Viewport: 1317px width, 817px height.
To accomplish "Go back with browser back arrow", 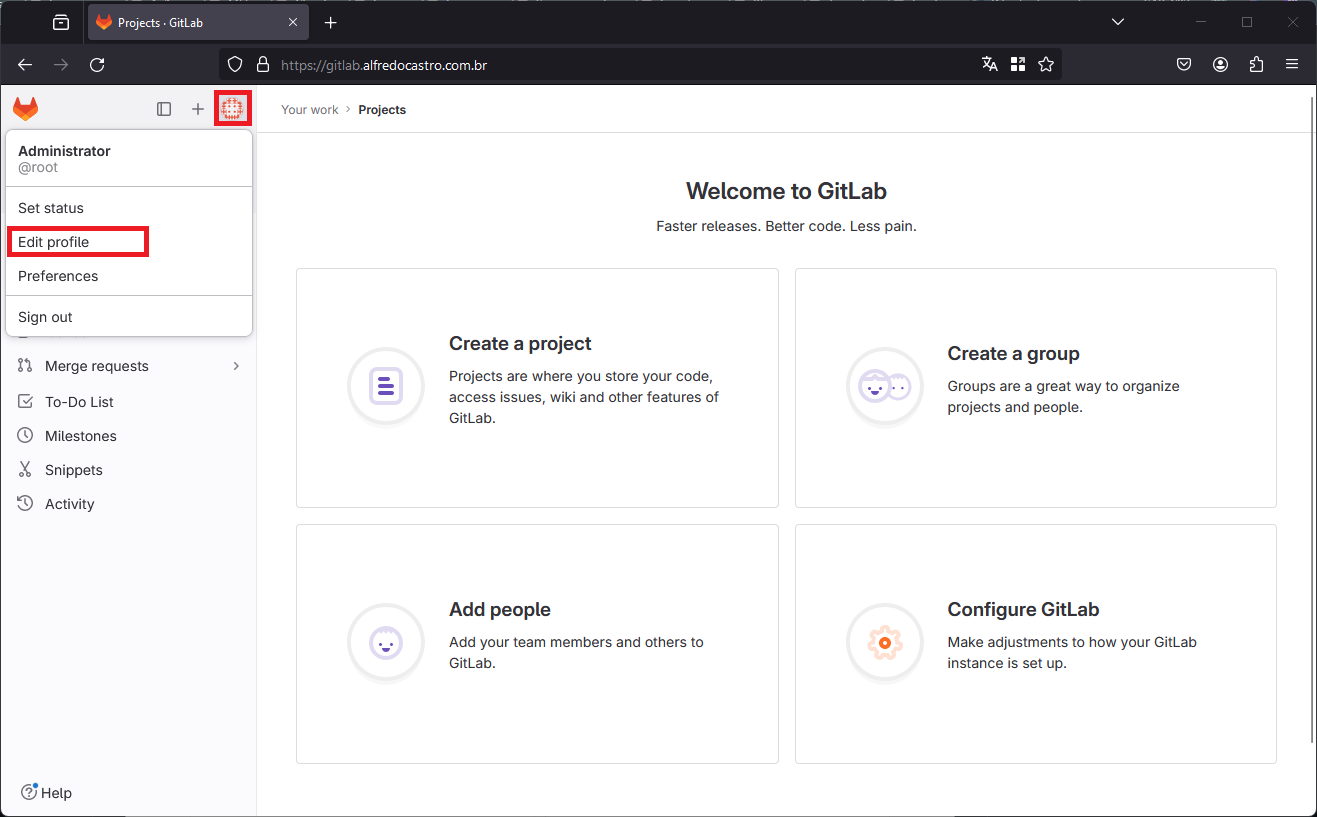I will pyautogui.click(x=25, y=64).
